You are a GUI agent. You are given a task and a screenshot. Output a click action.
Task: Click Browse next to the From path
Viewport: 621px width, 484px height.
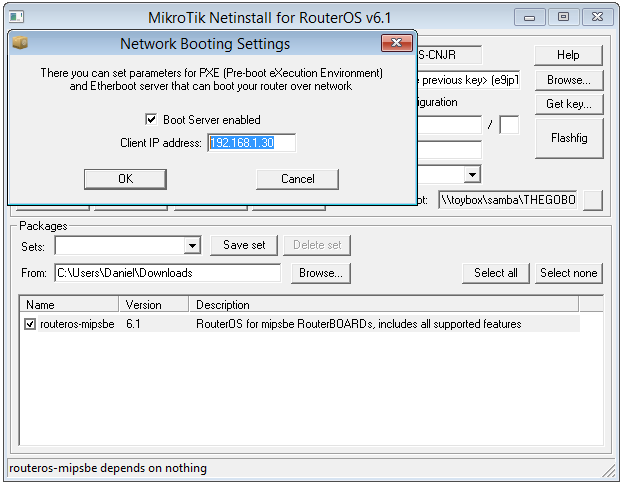[321, 273]
